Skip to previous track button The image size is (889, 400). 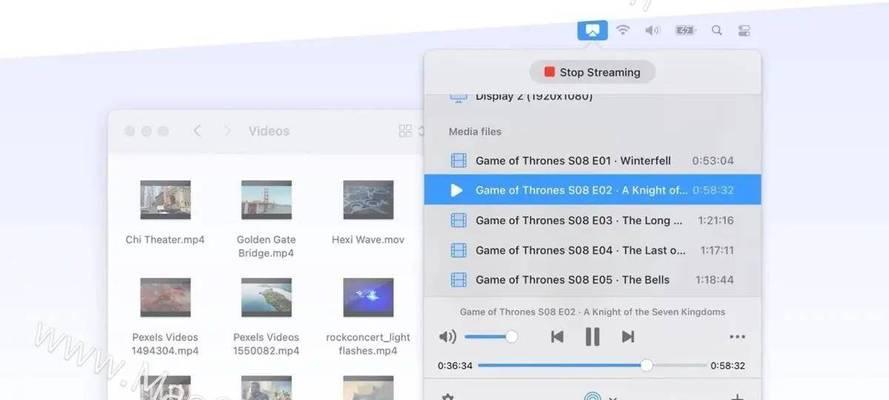(557, 337)
